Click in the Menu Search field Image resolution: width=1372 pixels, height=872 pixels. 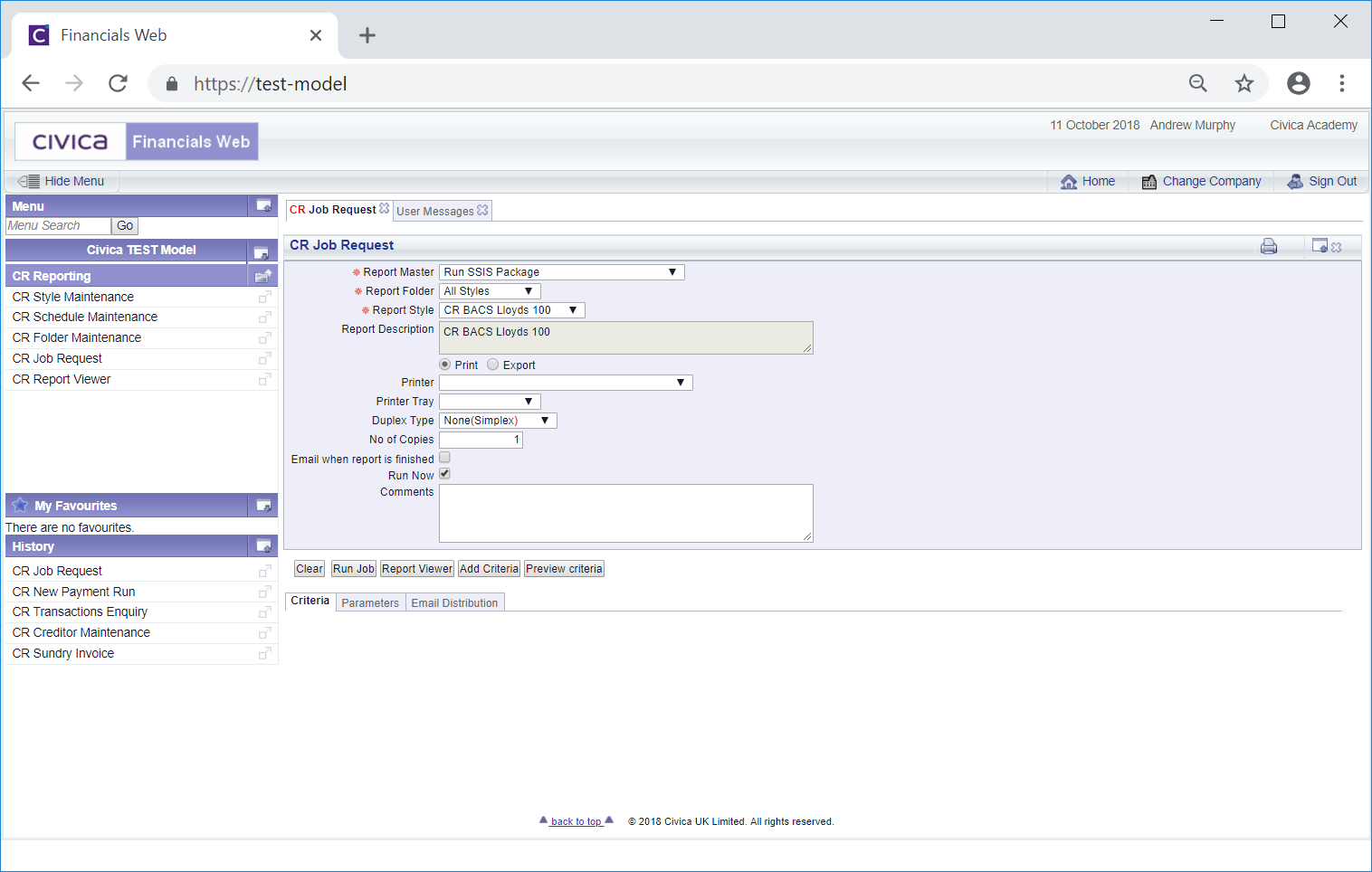(58, 226)
